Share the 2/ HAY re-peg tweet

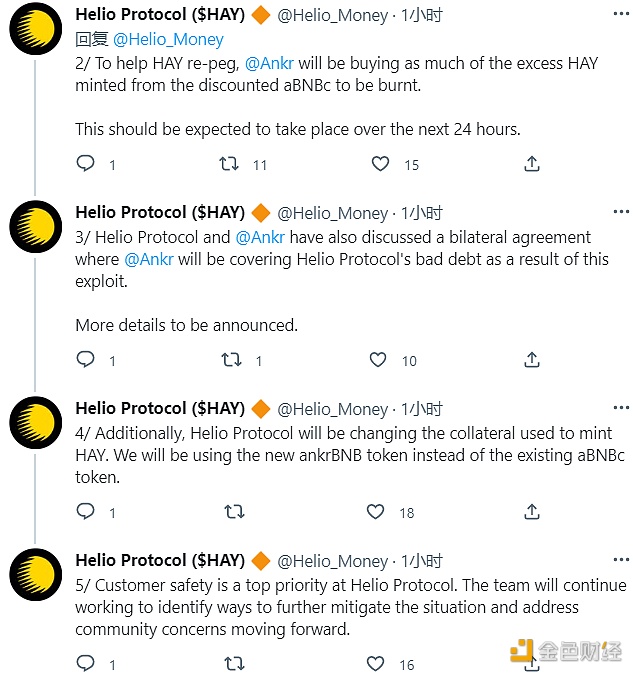coord(532,163)
